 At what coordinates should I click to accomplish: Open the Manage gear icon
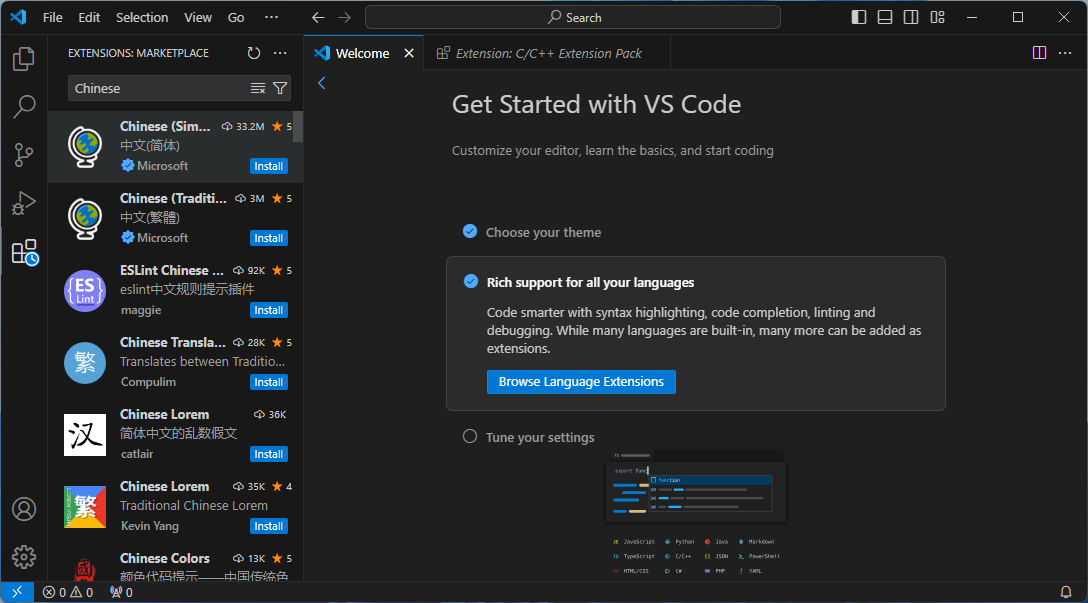24,557
